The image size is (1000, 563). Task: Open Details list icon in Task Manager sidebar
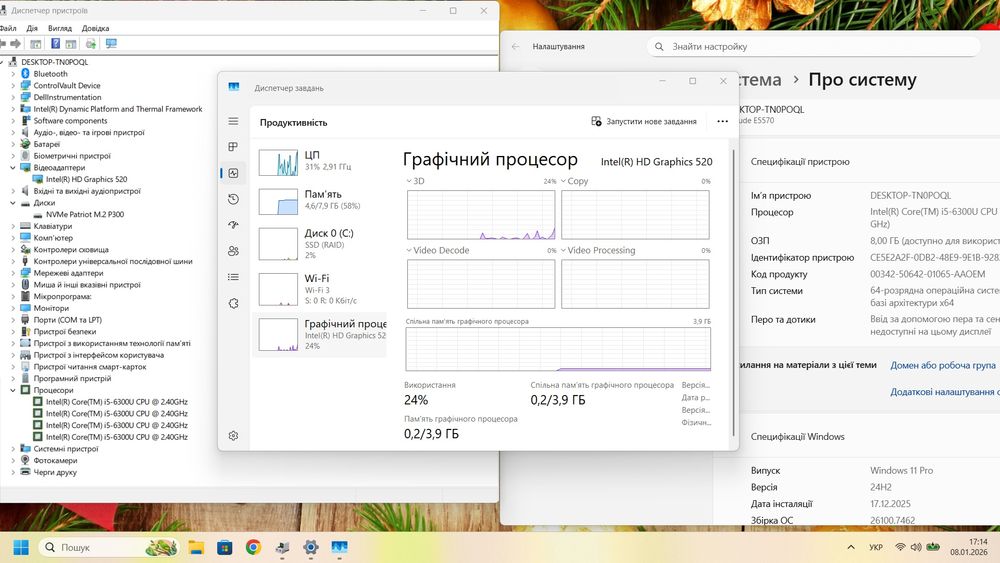233,277
